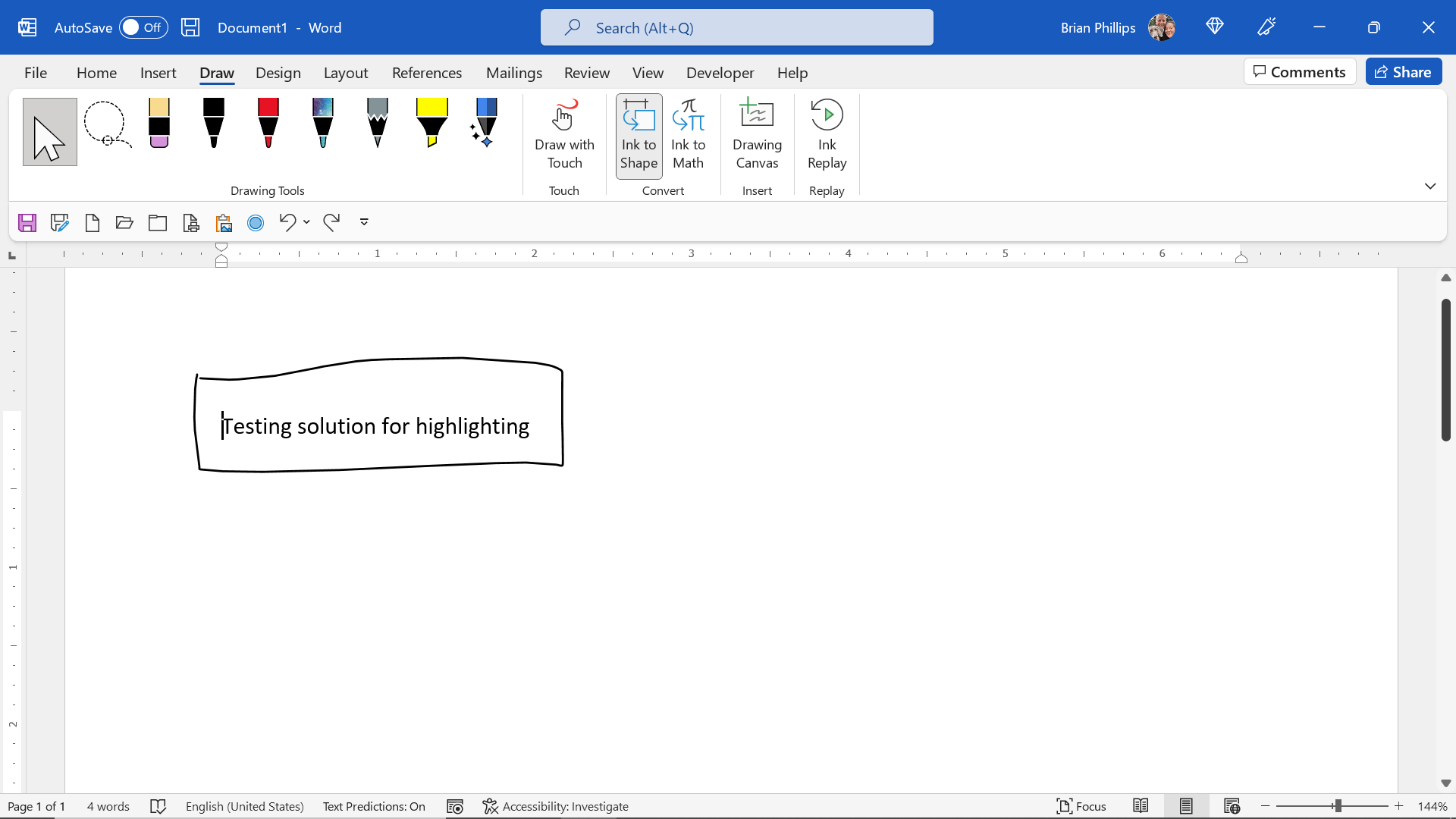Pick the Eraser tool
Screen dimensions: 1456x819
[x=158, y=125]
